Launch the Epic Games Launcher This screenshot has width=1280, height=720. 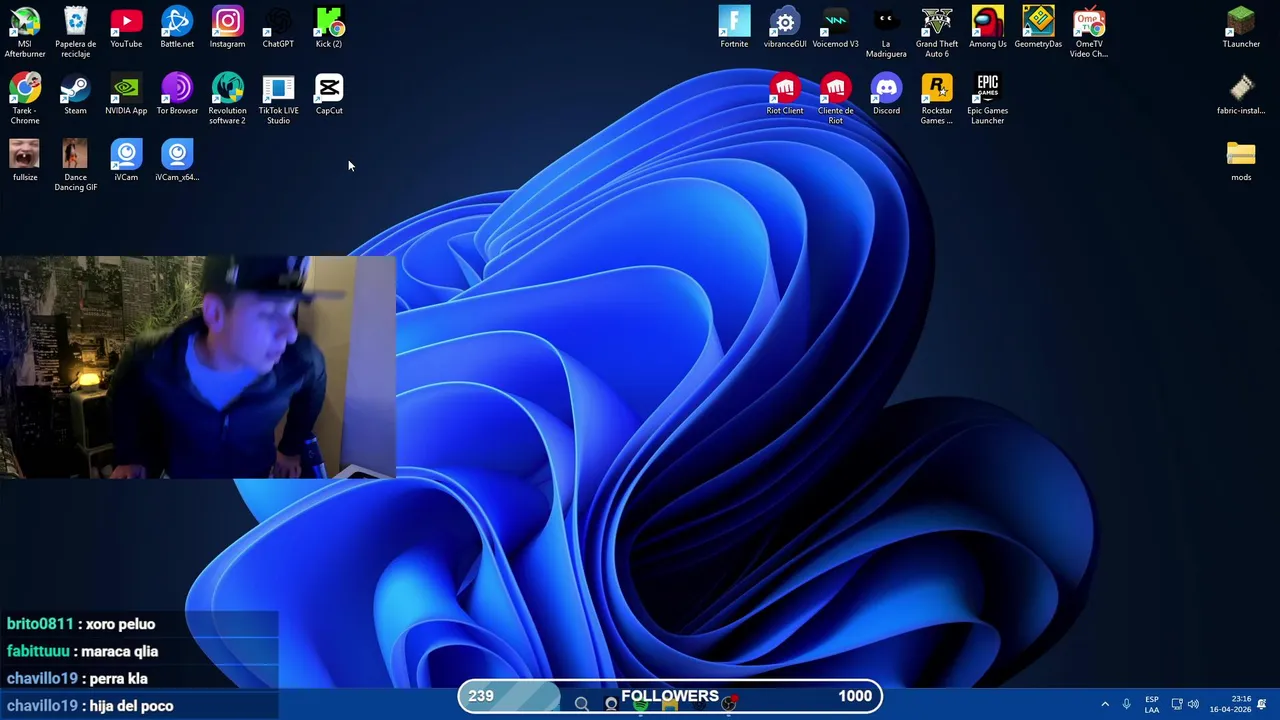click(987, 99)
